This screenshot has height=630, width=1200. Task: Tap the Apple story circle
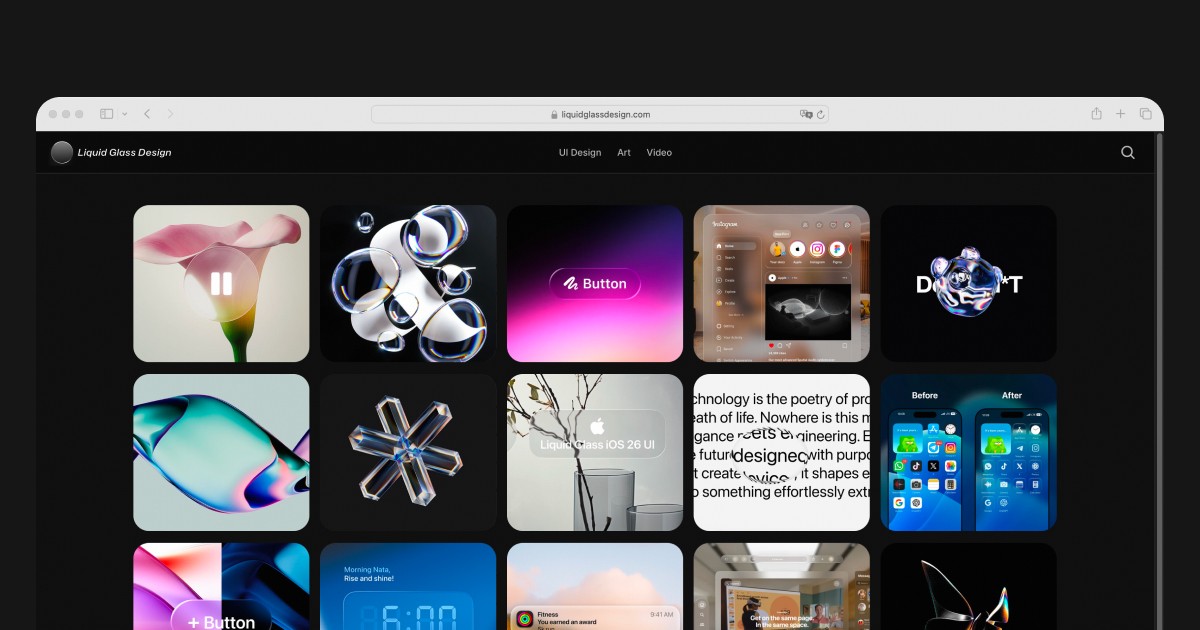click(x=797, y=250)
